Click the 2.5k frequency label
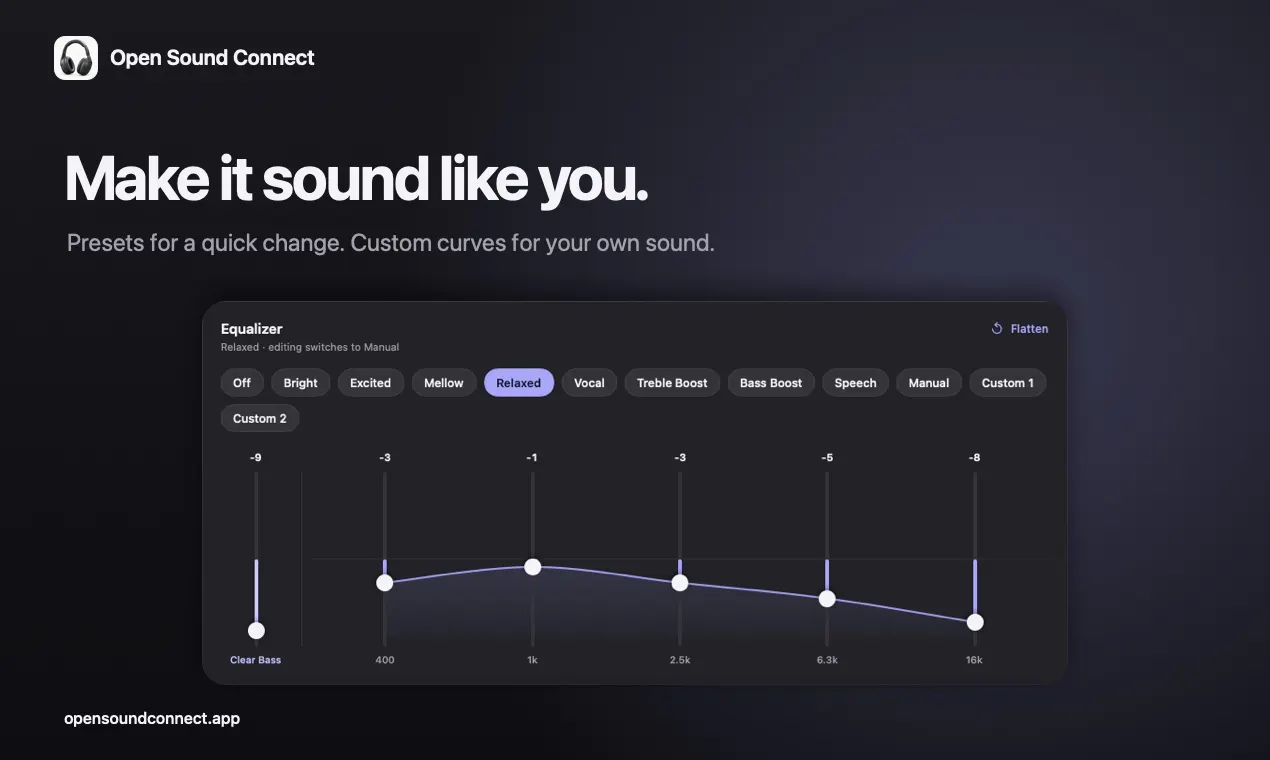This screenshot has width=1270, height=760. click(x=680, y=660)
